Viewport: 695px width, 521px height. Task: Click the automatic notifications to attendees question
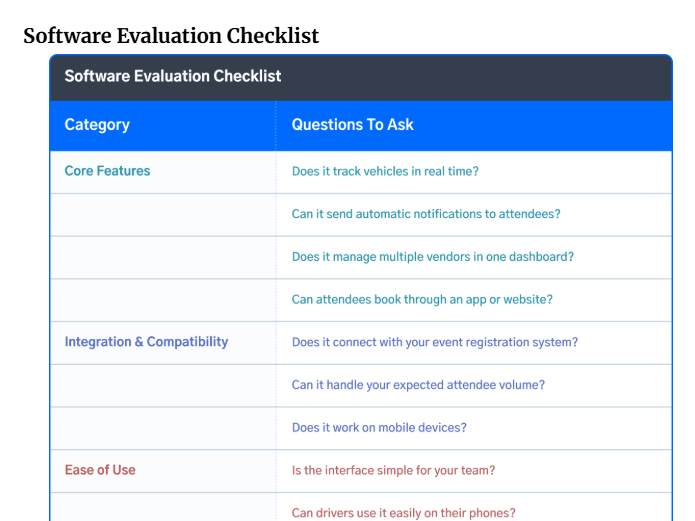coord(426,214)
